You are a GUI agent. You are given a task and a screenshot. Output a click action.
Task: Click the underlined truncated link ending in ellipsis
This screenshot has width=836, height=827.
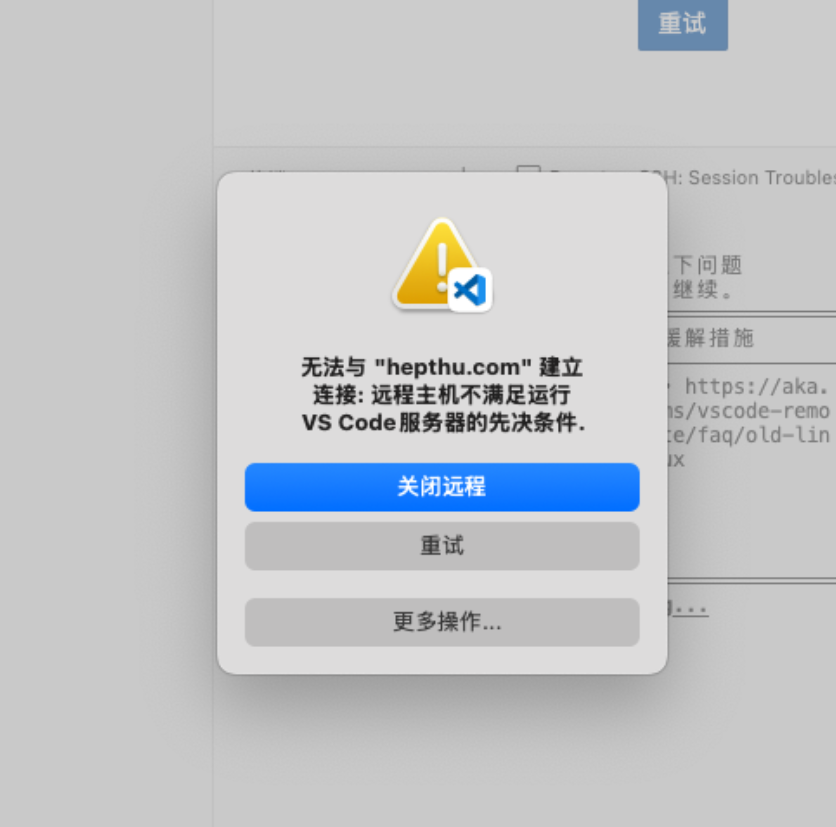[x=688, y=607]
